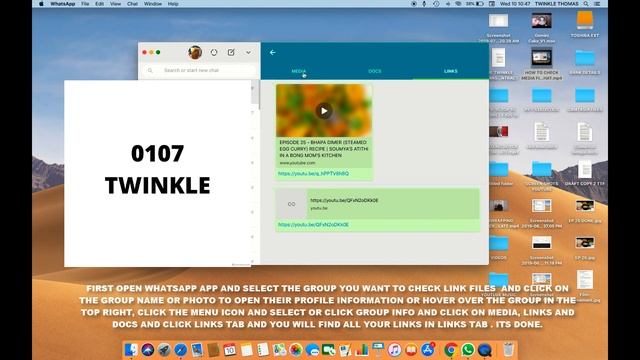Open the Chat menu
Viewport: 640px width, 360px height.
pos(132,4)
